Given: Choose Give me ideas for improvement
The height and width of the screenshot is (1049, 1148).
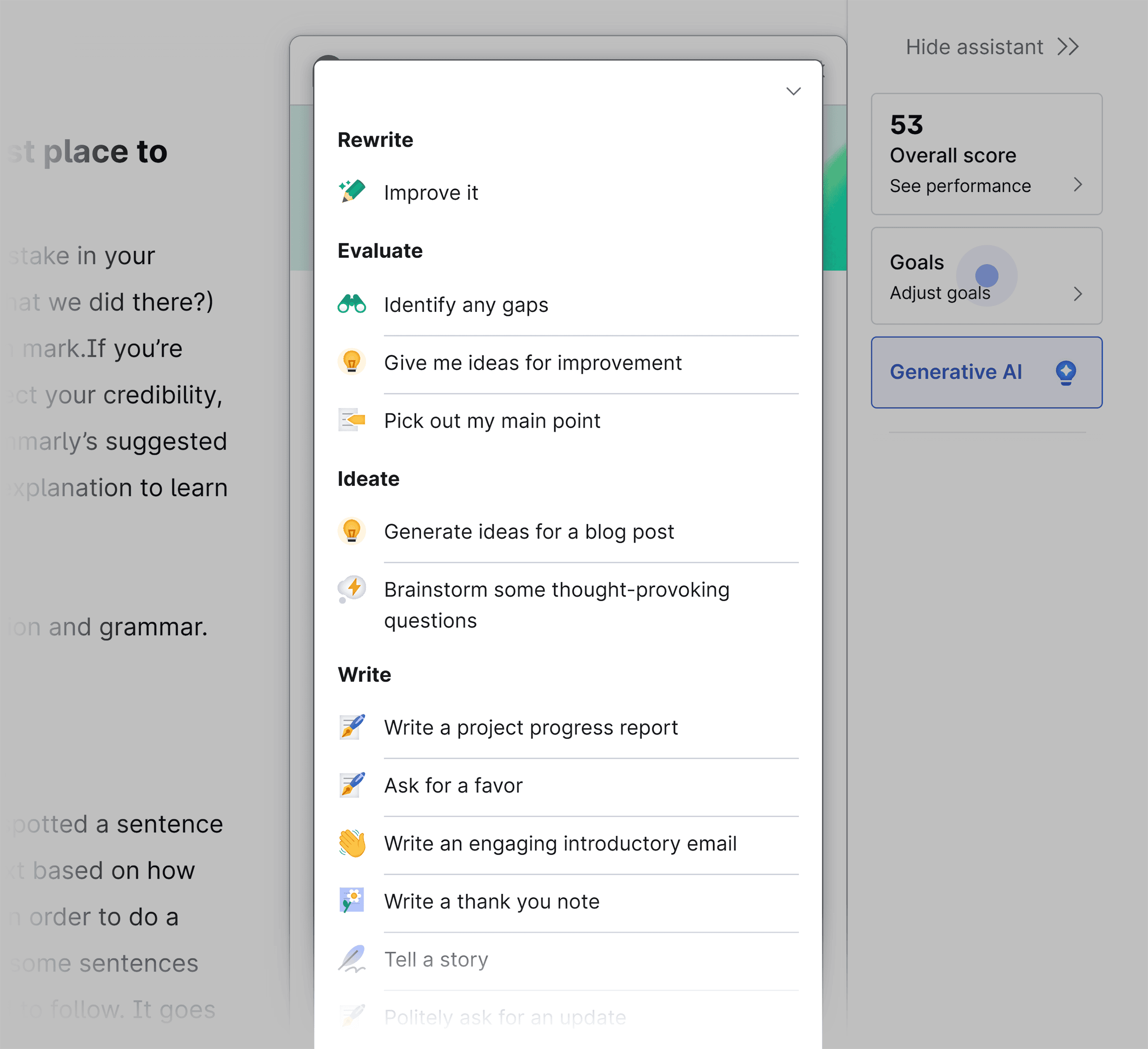Looking at the screenshot, I should [x=533, y=363].
